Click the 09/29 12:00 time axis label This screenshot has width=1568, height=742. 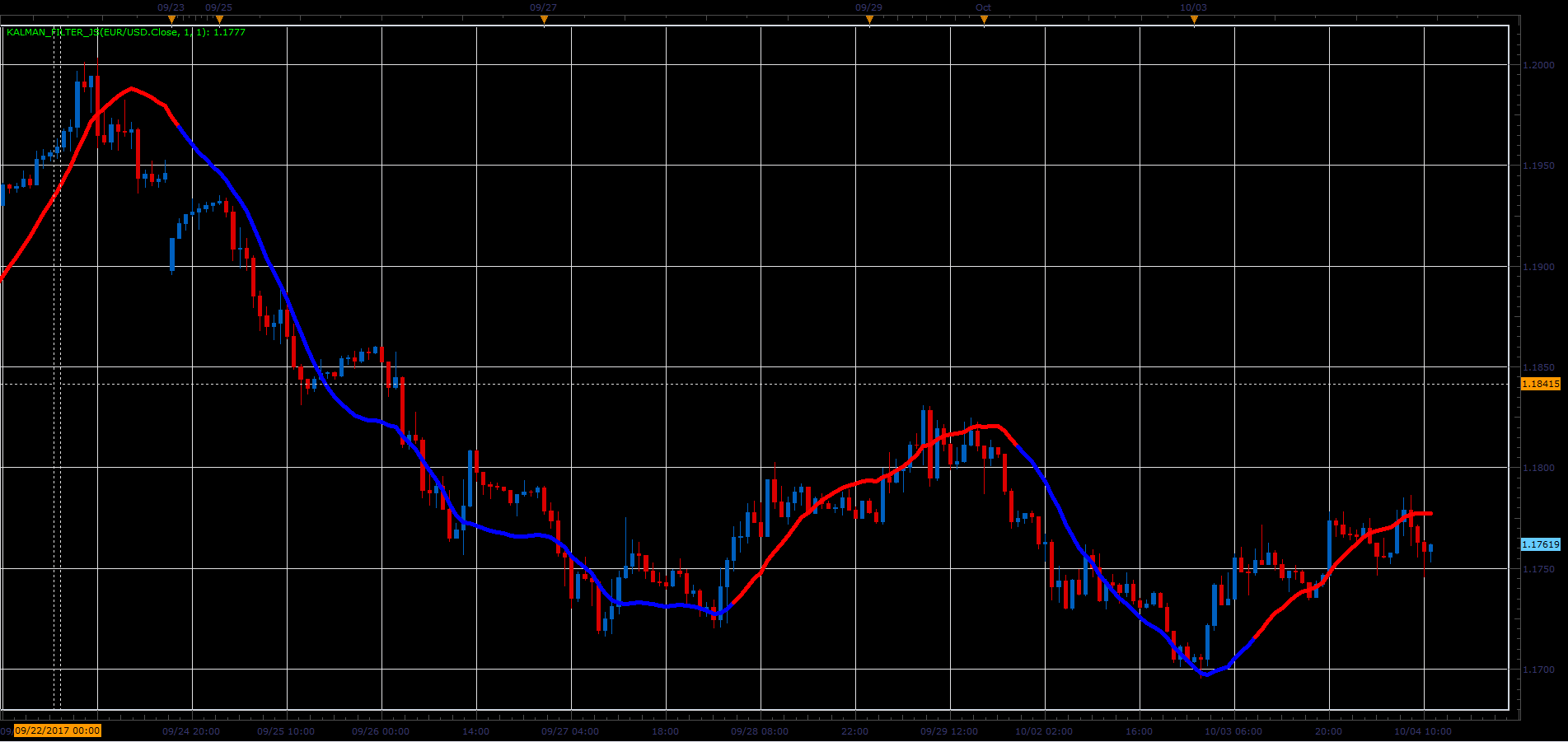(949, 731)
